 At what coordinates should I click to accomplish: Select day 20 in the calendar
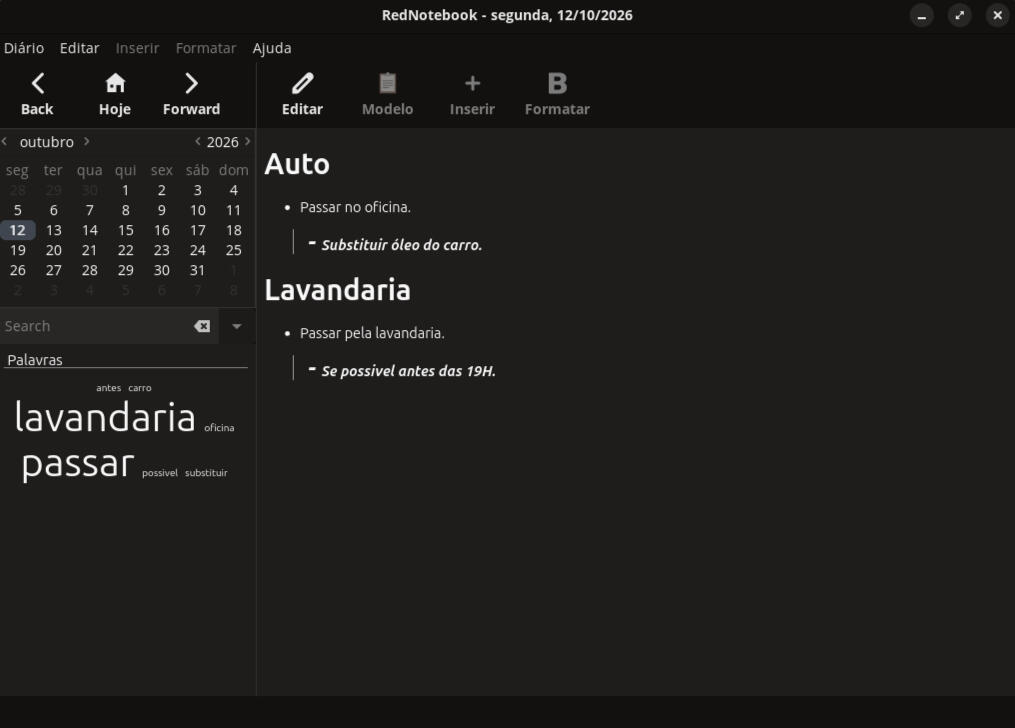[54, 250]
